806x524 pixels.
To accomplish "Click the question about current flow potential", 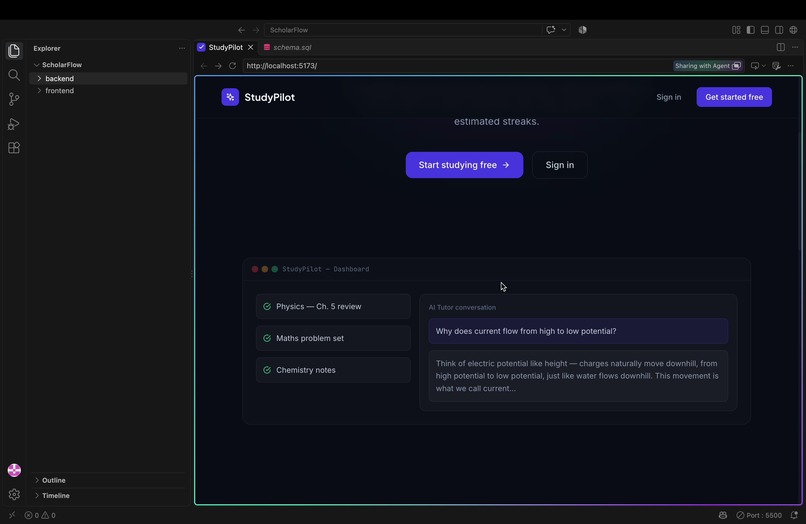I will (578, 331).
